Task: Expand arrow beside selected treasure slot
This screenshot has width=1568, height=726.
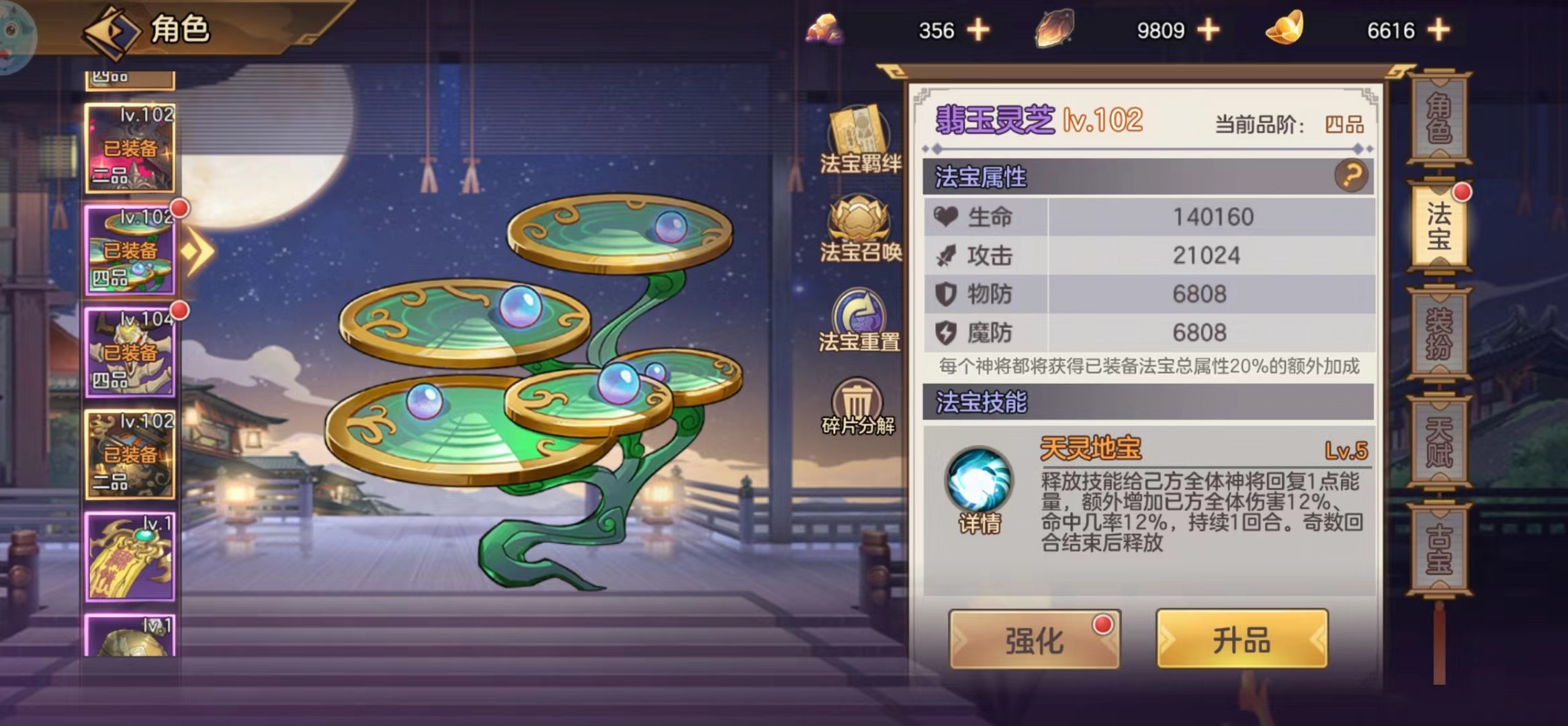Action: tap(198, 251)
